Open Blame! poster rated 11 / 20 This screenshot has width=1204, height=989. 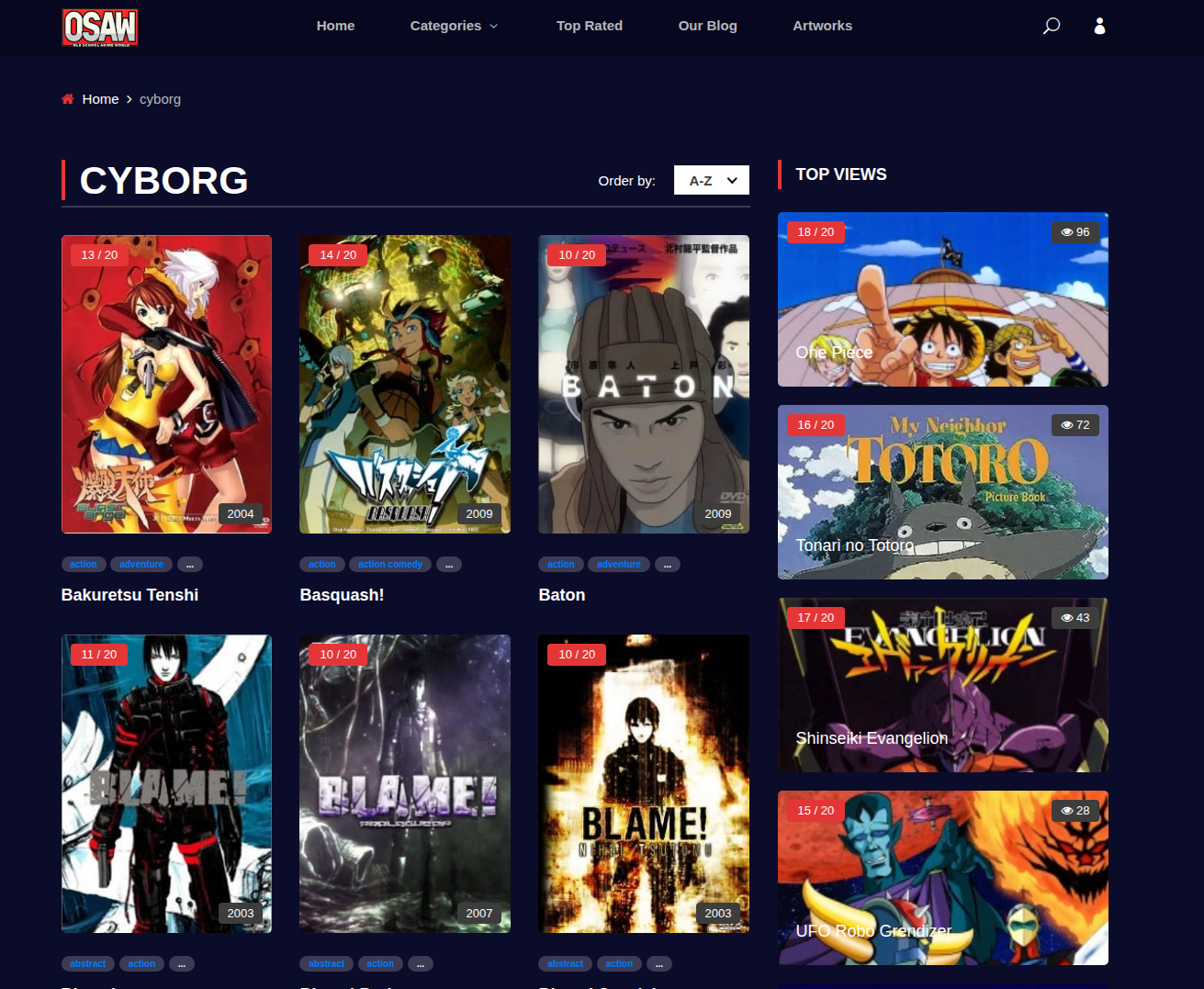coord(166,784)
